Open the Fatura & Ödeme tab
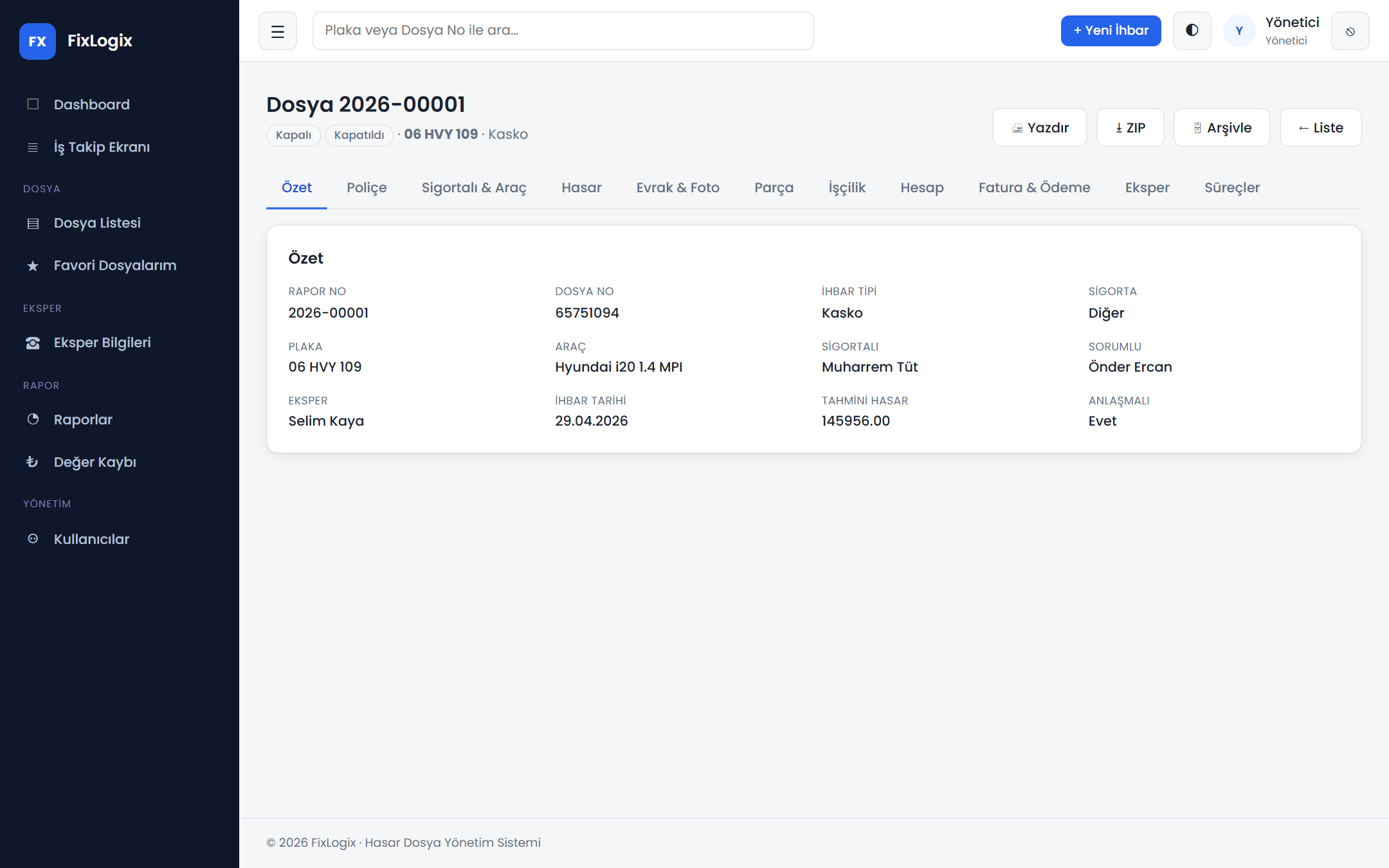 point(1034,188)
